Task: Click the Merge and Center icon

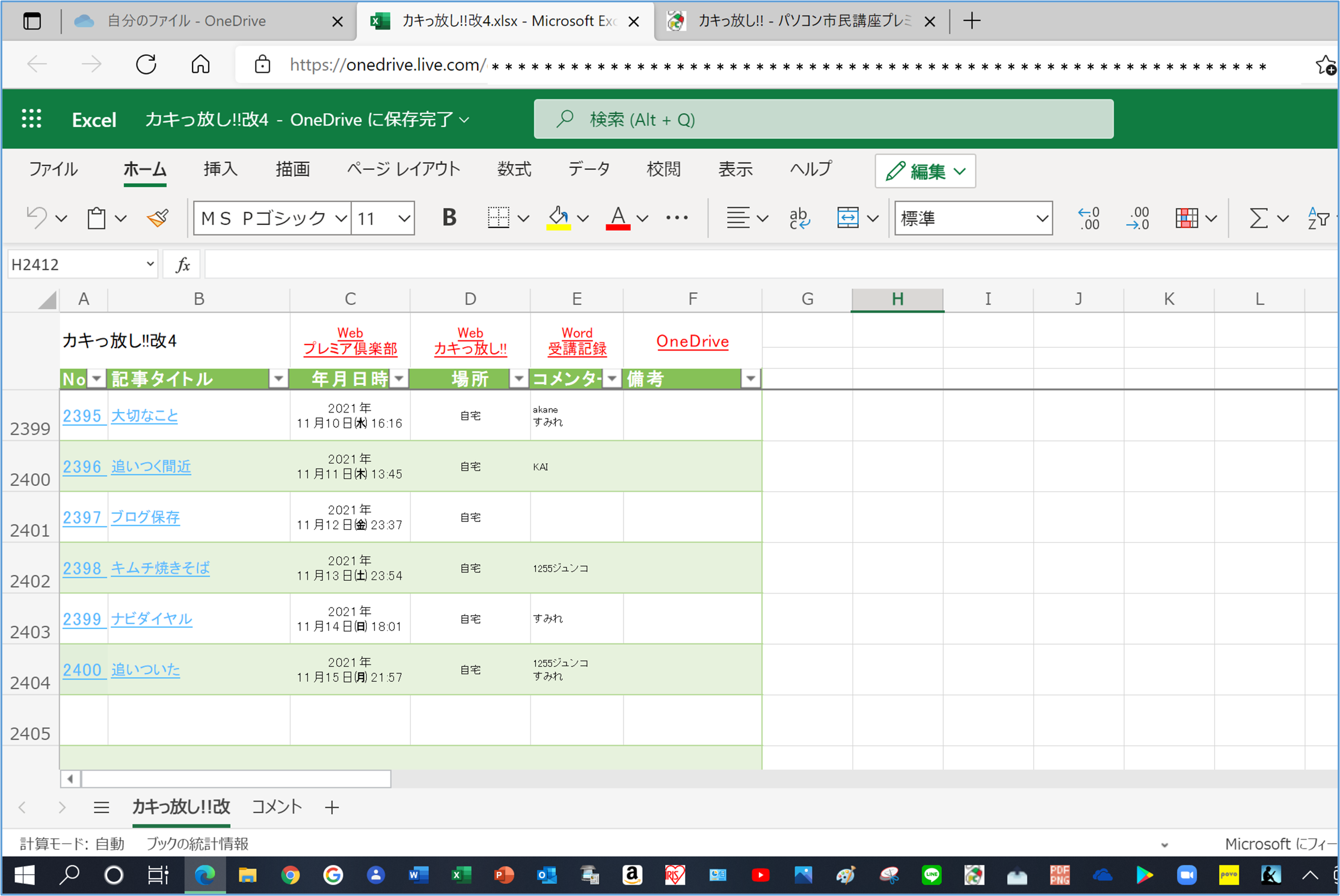Action: point(847,218)
